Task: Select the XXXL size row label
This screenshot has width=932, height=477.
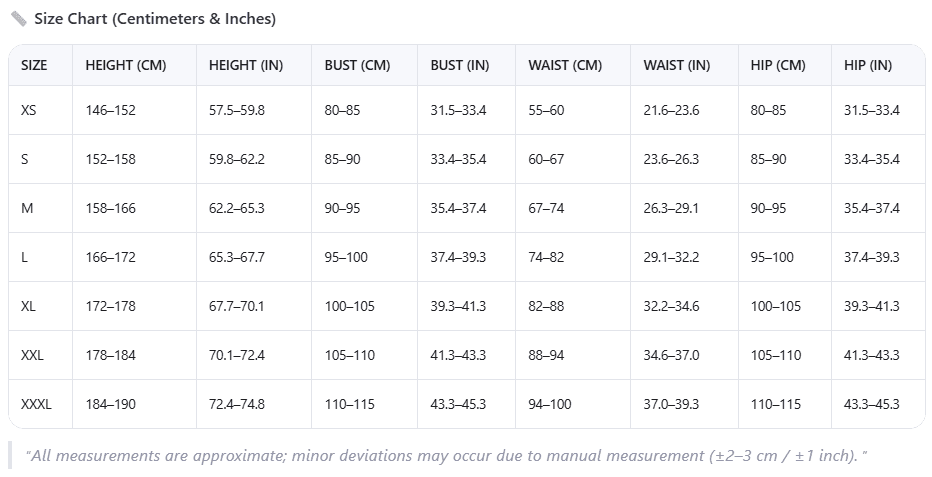Action: tap(36, 405)
